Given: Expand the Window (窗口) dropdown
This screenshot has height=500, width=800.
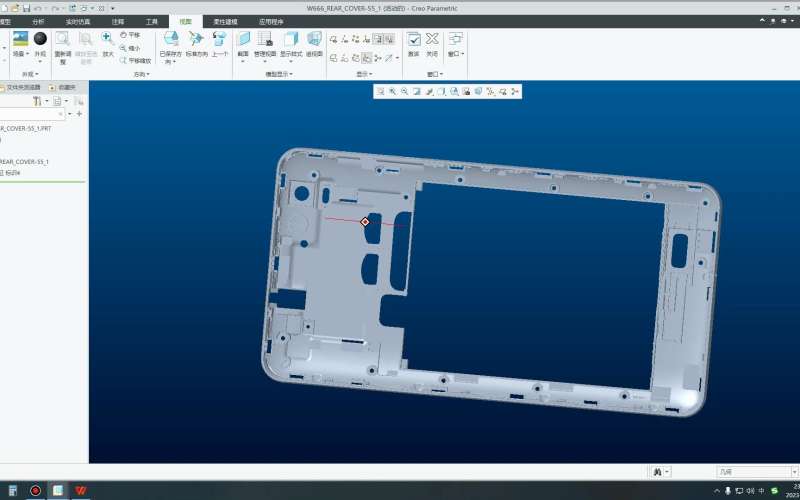Looking at the screenshot, I should (455, 54).
